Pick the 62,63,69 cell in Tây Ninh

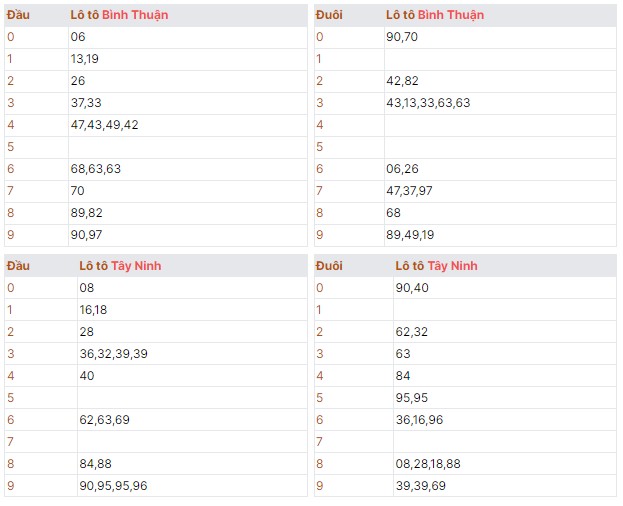104,420
